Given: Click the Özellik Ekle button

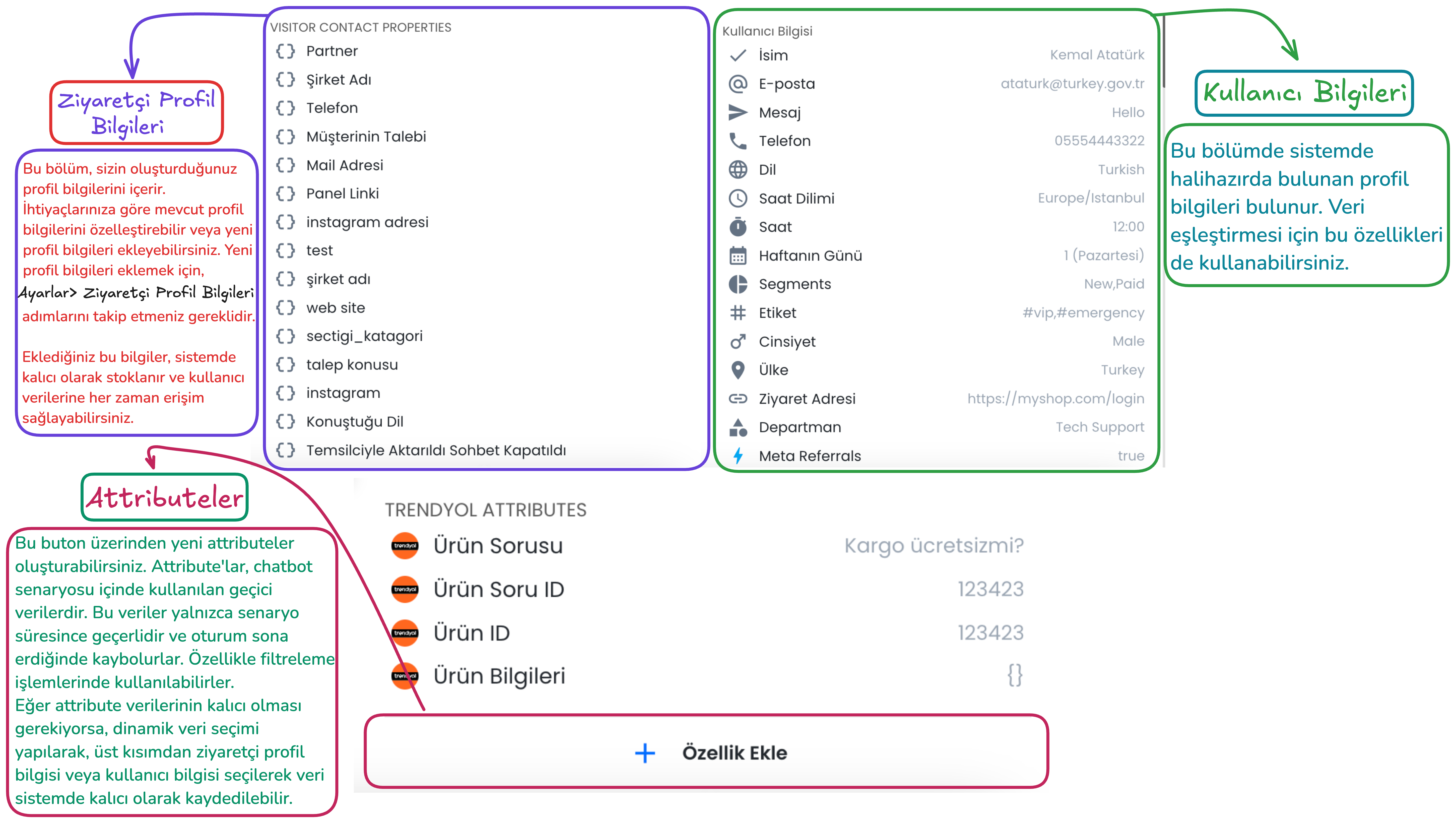Looking at the screenshot, I should (706, 752).
